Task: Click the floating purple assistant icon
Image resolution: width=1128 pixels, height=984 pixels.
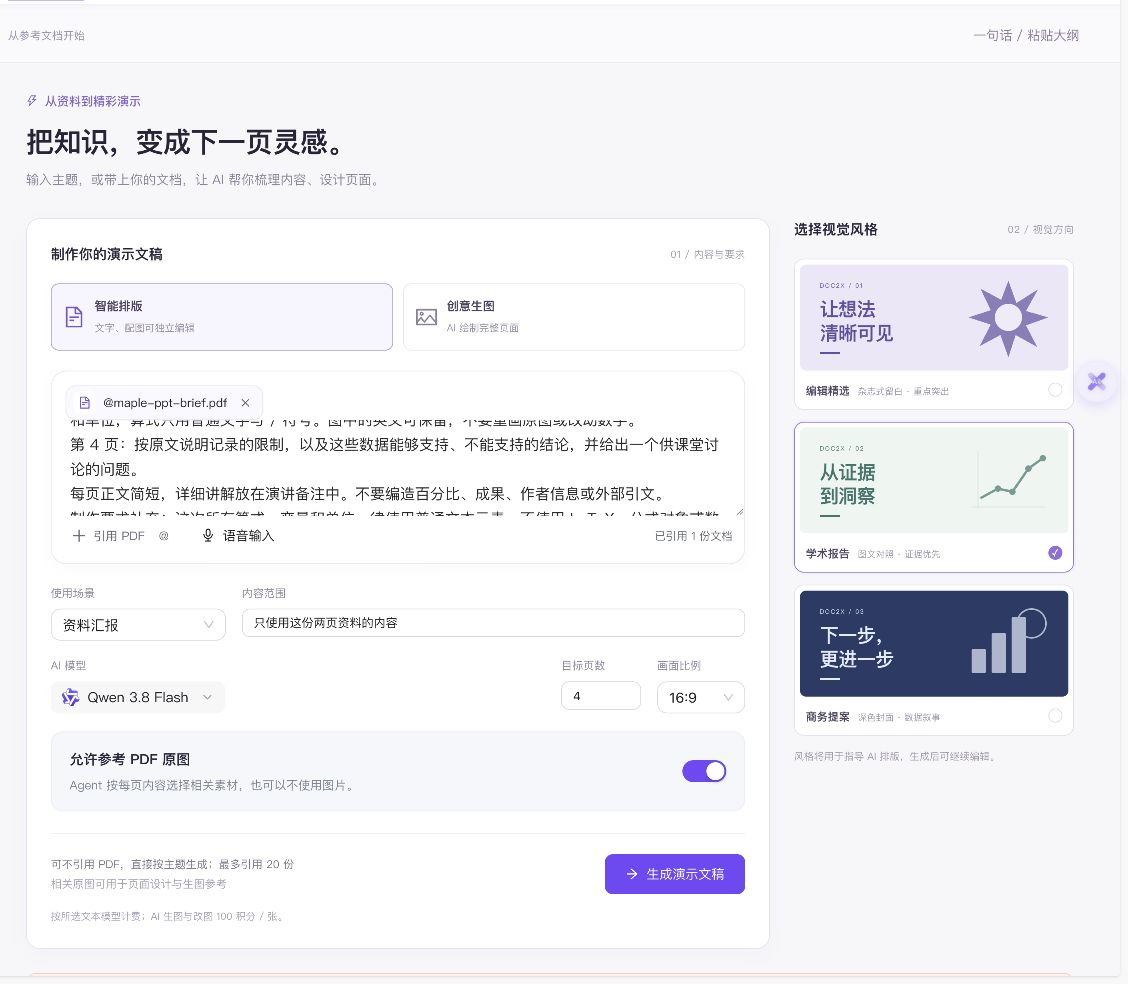Action: 1097,381
